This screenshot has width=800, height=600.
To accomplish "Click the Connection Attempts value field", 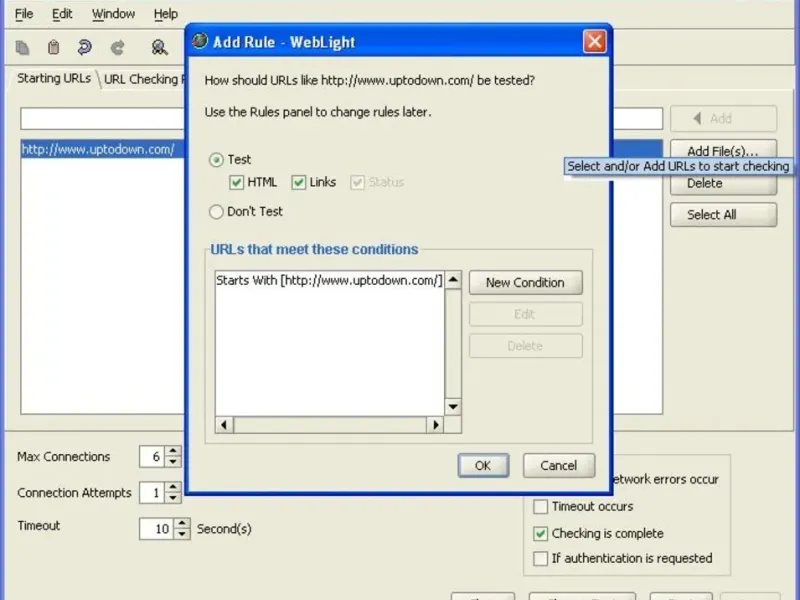I will [x=153, y=493].
